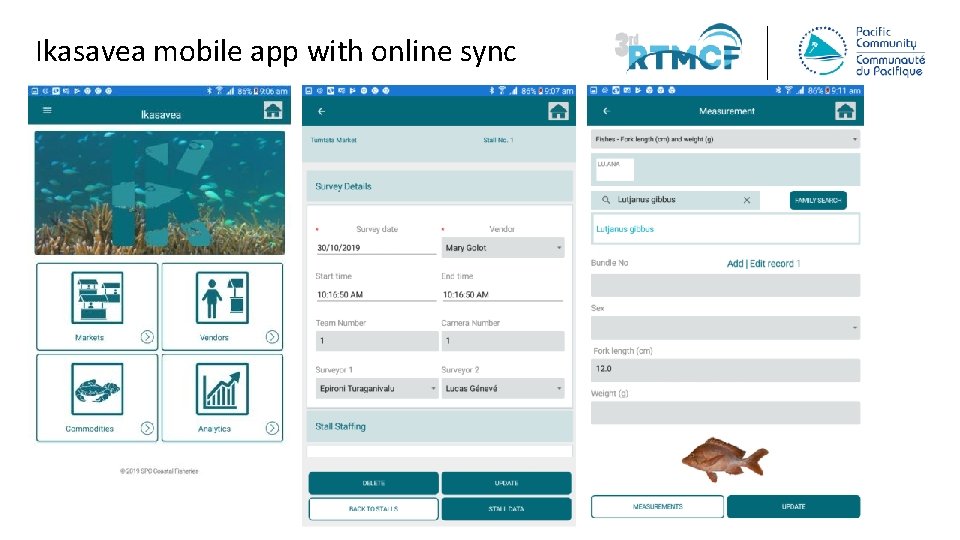Click the FAMILY SEARCH button
The width and height of the screenshot is (960, 540).
point(818,200)
